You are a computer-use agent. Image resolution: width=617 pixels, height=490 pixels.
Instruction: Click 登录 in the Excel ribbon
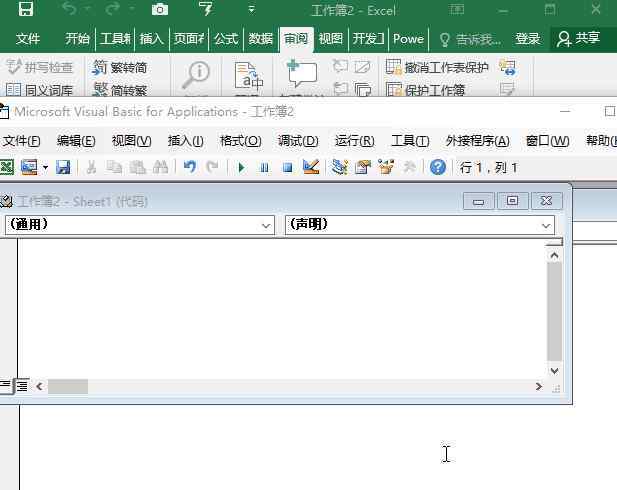point(528,39)
